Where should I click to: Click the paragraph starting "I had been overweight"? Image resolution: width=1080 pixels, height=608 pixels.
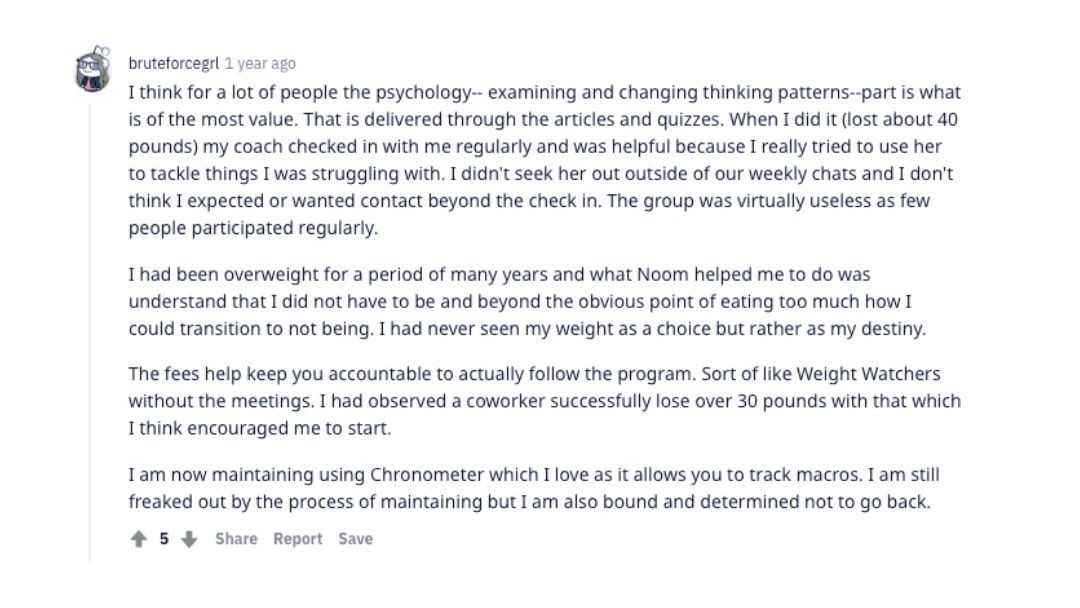pyautogui.click(x=528, y=302)
